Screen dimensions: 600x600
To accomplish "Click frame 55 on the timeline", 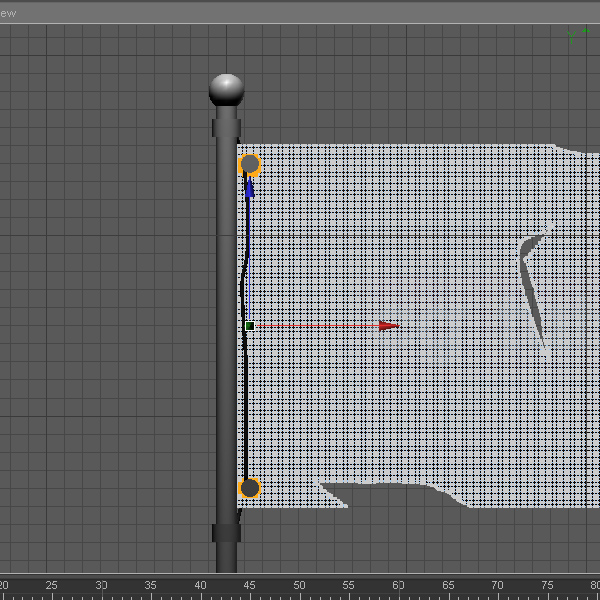I will click(x=349, y=585).
